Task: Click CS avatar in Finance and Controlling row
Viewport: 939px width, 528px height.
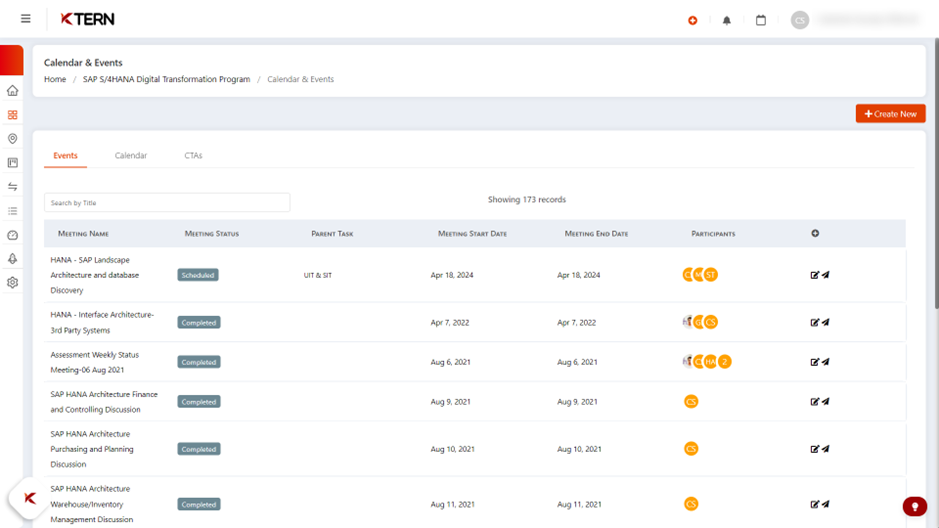Action: click(x=691, y=401)
